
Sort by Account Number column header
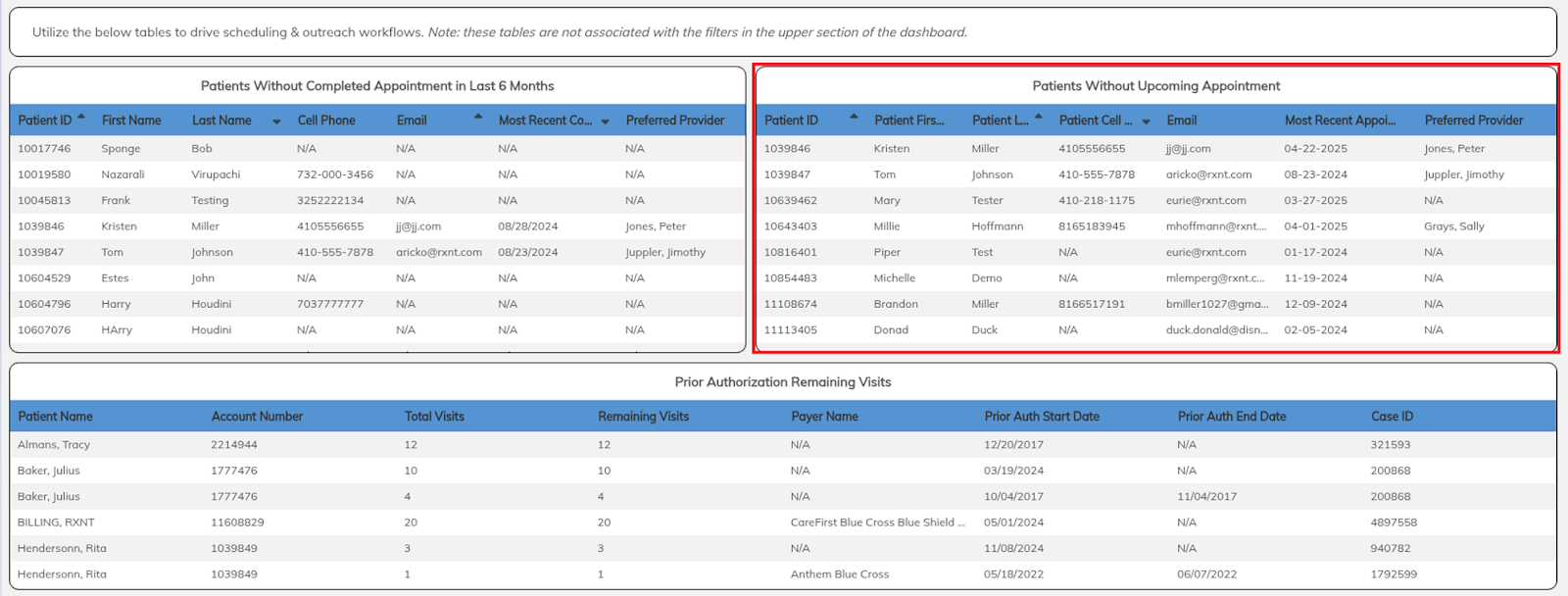pyautogui.click(x=257, y=417)
